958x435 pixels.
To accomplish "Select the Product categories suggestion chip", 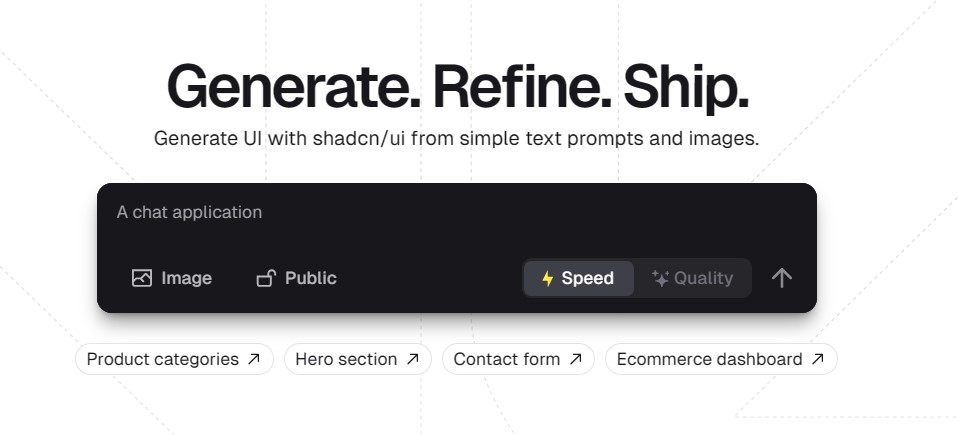I will point(174,359).
